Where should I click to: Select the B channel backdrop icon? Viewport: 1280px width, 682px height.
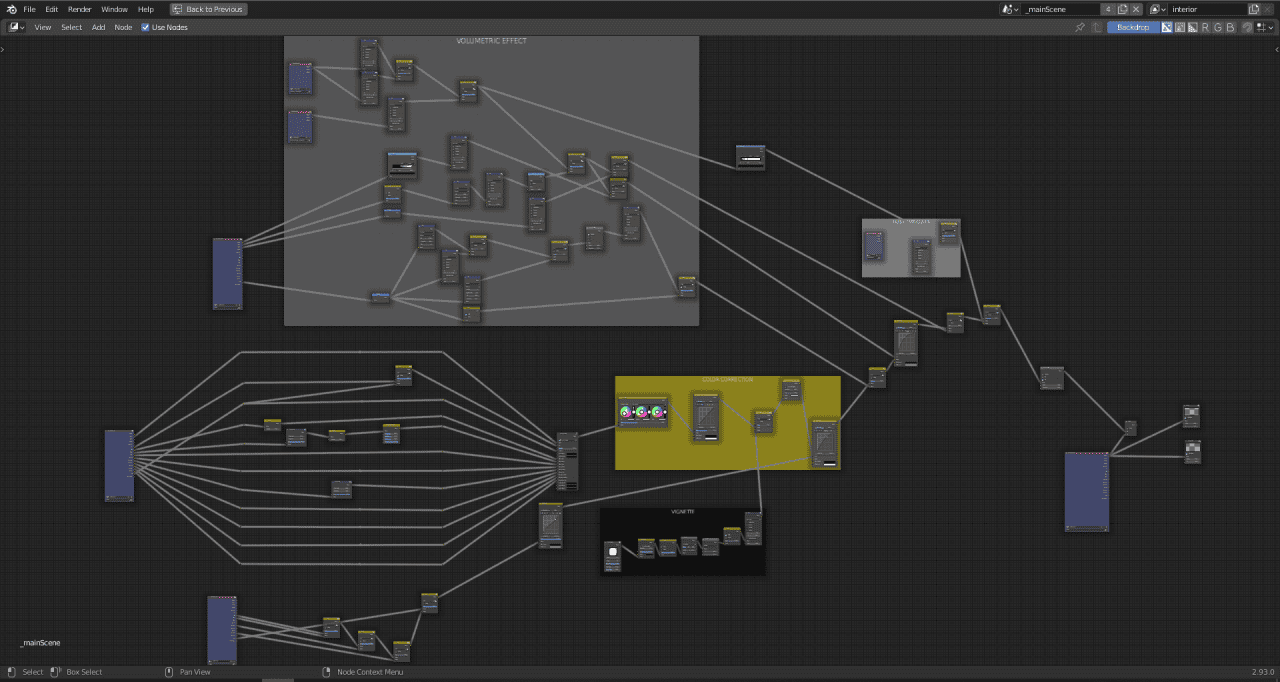[1231, 27]
